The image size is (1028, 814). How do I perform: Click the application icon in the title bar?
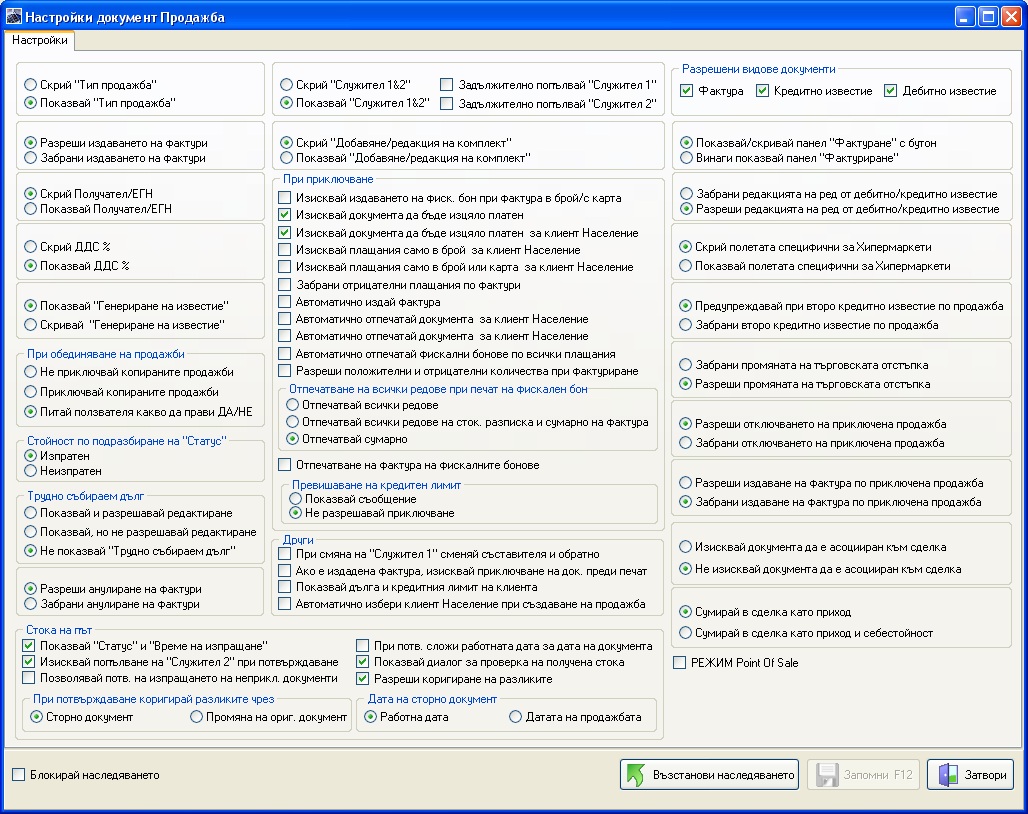pyautogui.click(x=13, y=16)
